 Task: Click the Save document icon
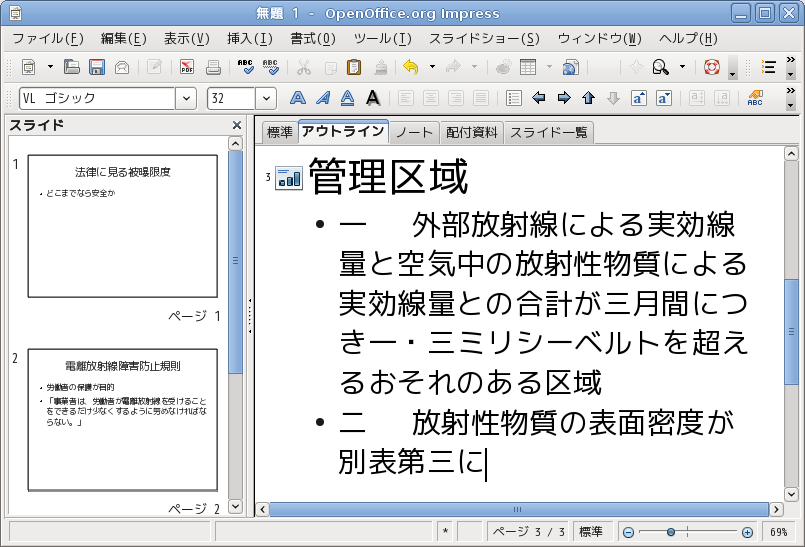(97, 68)
